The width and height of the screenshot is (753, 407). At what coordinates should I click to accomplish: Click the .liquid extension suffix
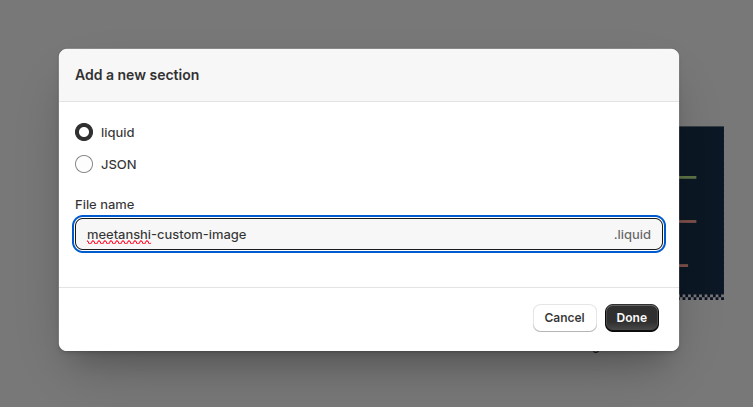click(632, 235)
